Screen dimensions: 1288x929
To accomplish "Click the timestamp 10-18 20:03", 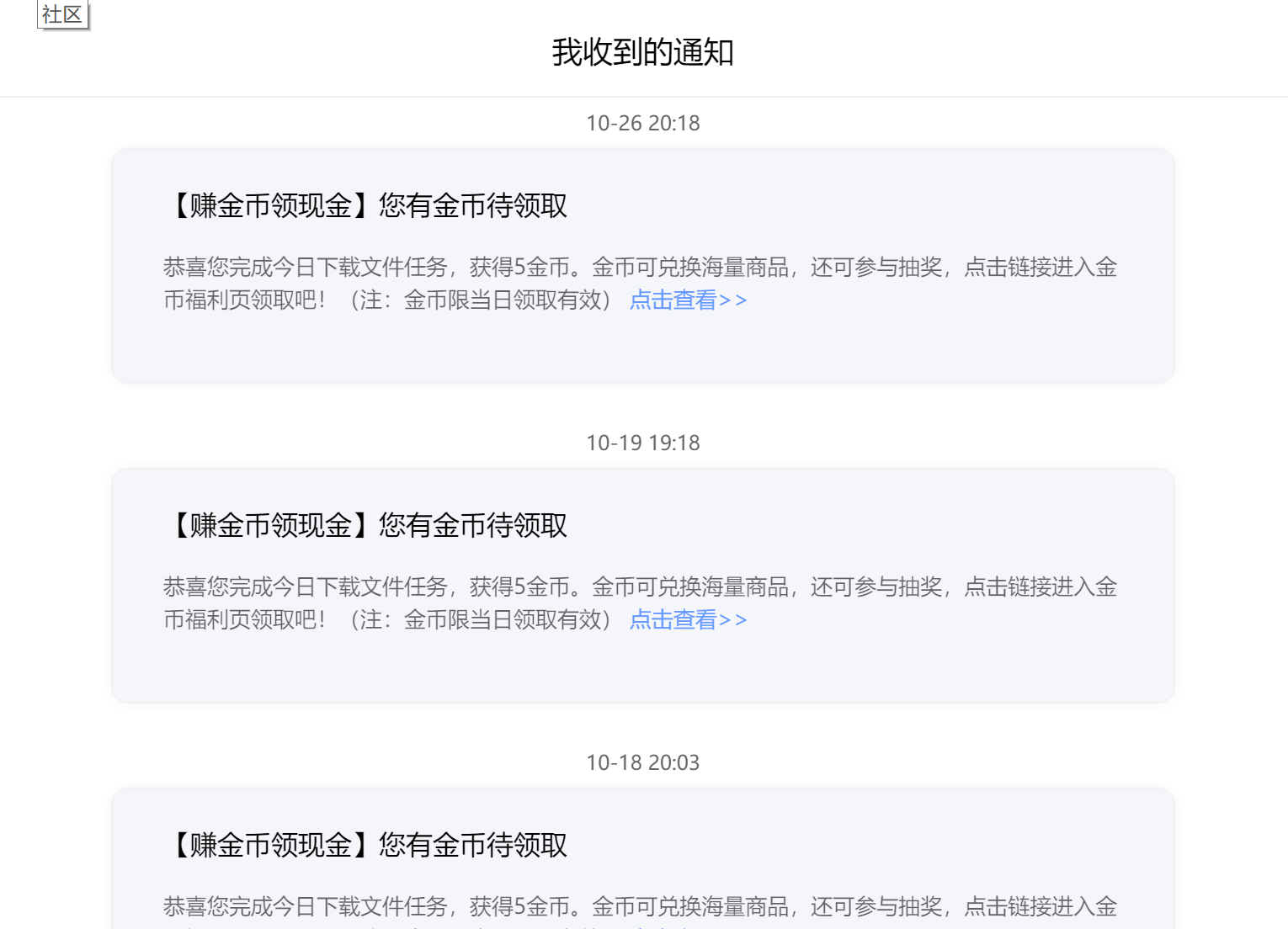I will [643, 762].
